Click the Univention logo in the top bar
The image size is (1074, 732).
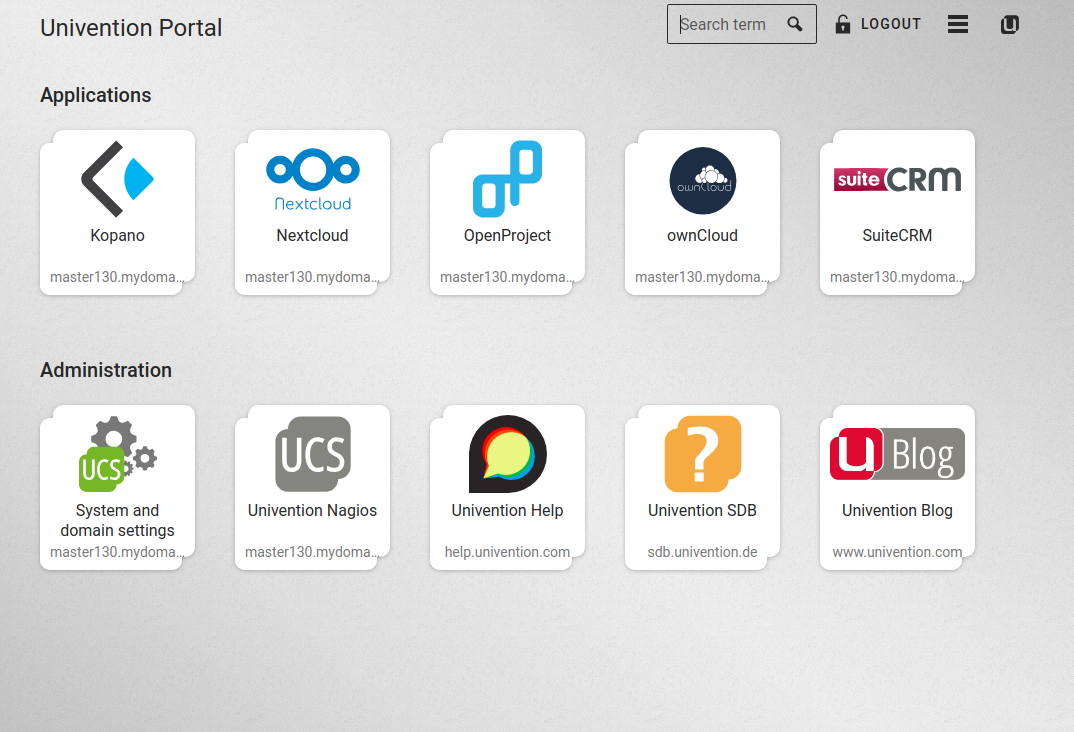coord(1009,24)
